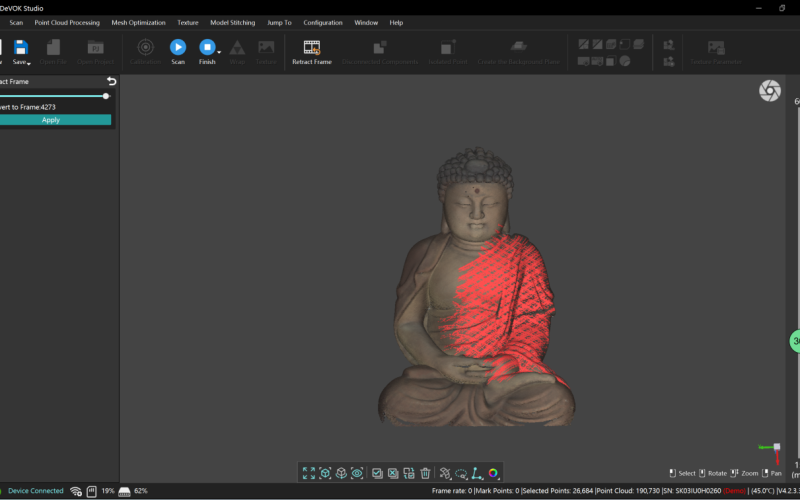Image resolution: width=800 pixels, height=500 pixels.
Task: Click the lasso selection tool icon
Action: point(461,473)
